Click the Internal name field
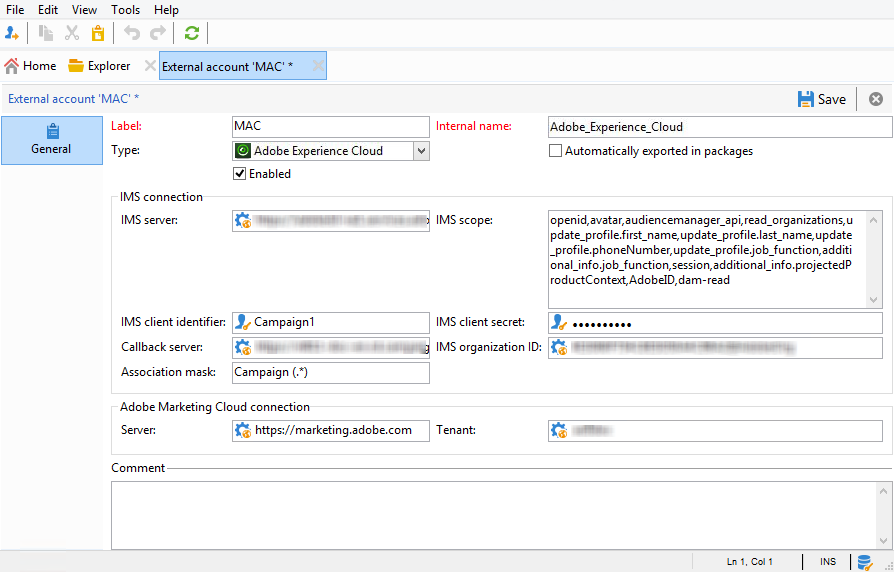Viewport: 894px width, 572px height. coord(720,127)
